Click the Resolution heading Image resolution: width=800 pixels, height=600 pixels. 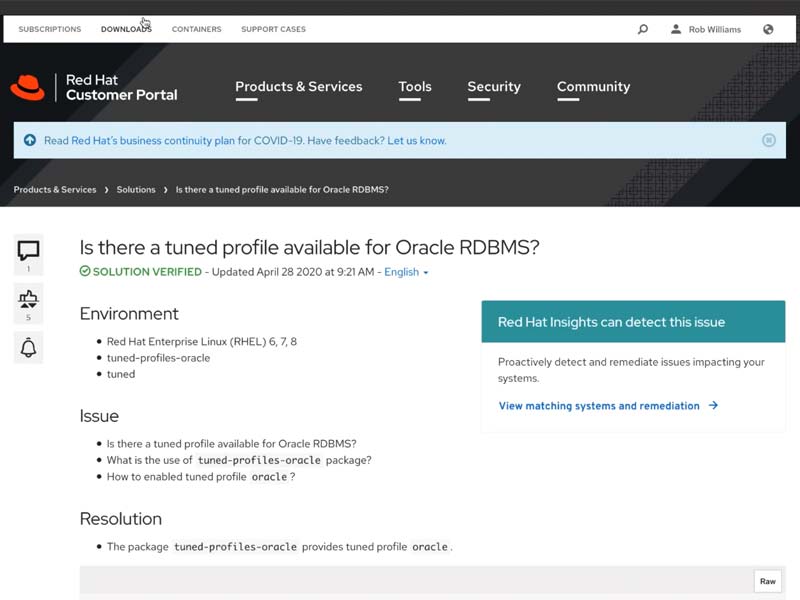(x=120, y=518)
